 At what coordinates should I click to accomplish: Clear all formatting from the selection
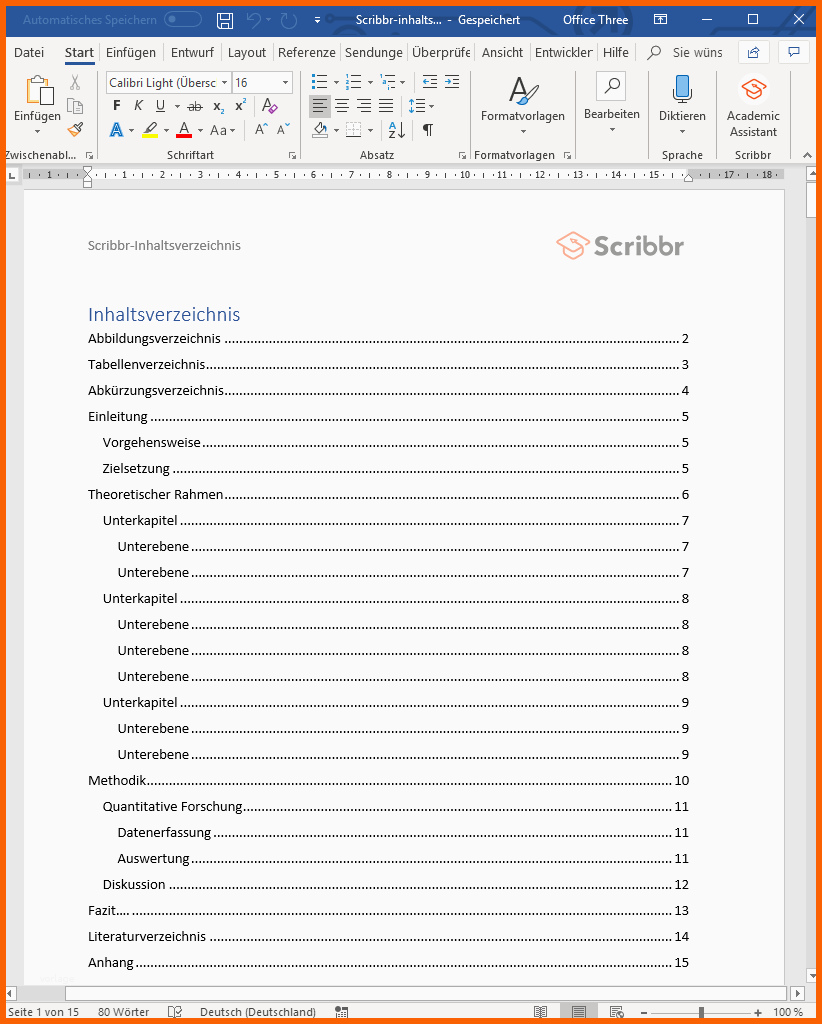point(270,106)
